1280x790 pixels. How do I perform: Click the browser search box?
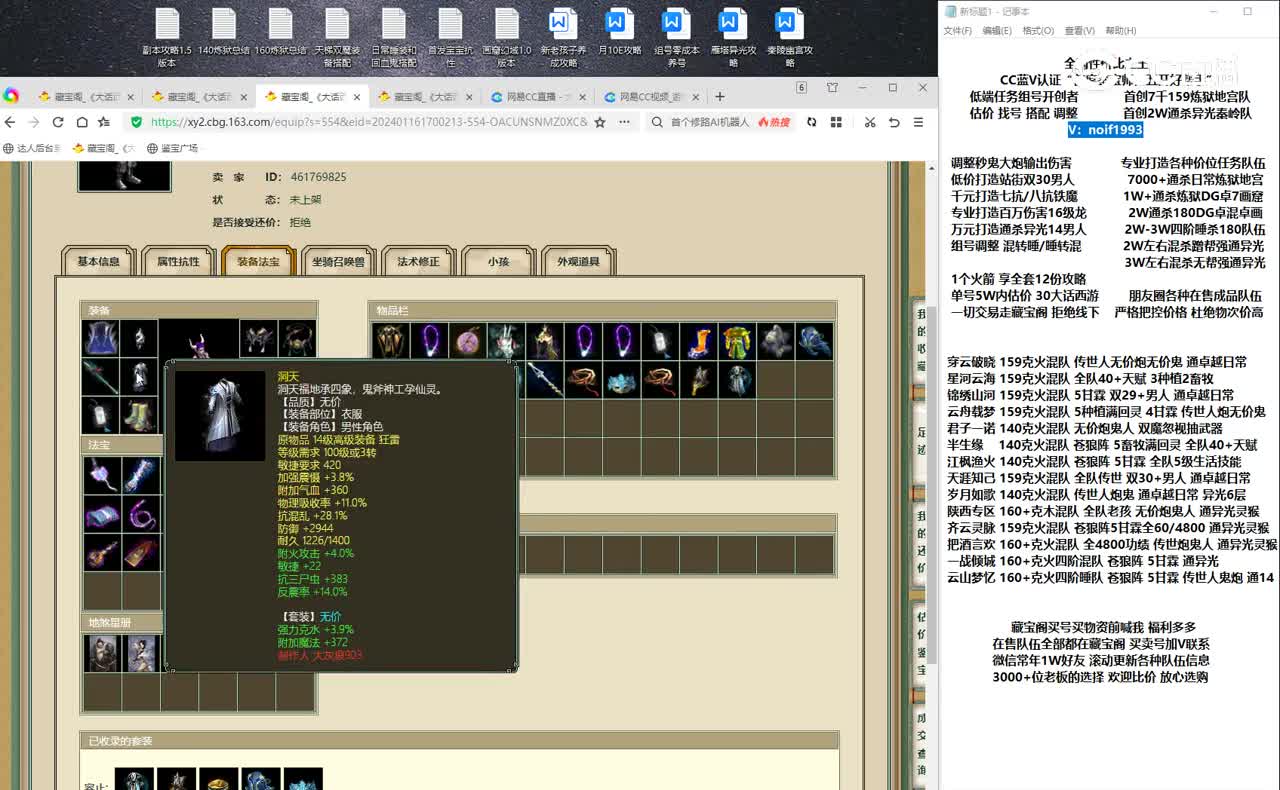tap(709, 122)
